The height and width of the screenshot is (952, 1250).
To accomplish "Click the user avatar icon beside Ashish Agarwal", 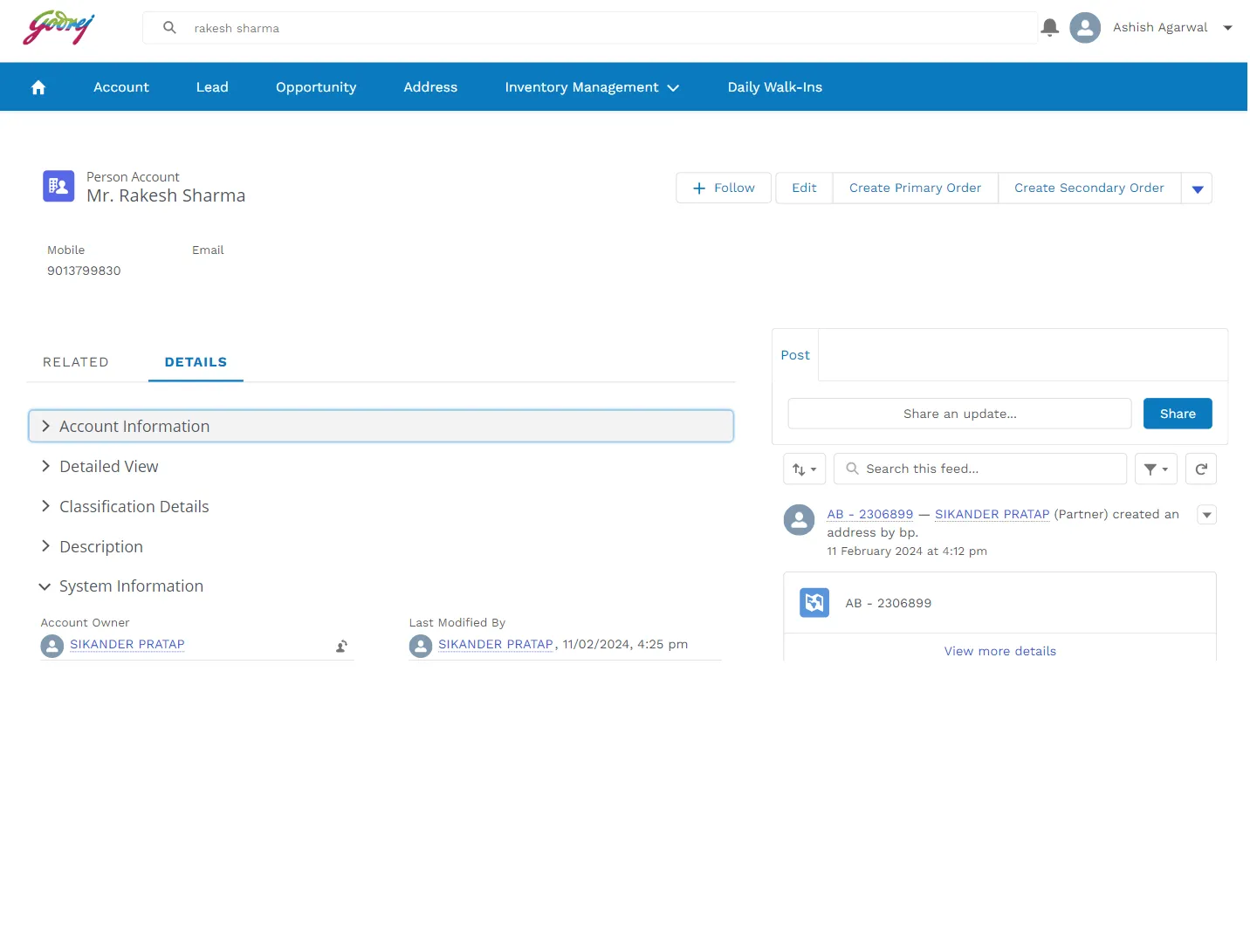I will click(1085, 28).
